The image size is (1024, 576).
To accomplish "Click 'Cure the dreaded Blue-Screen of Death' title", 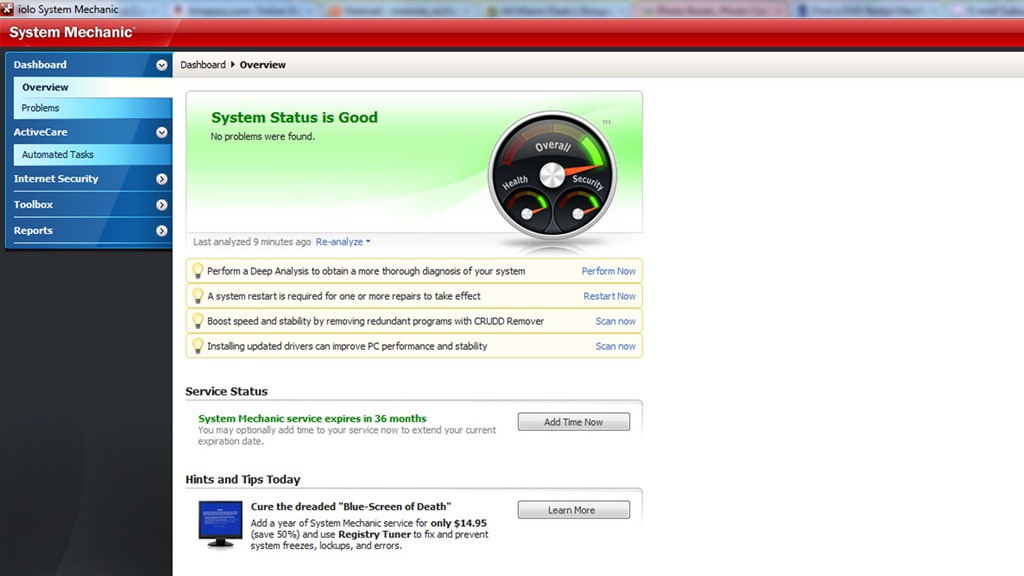I will (x=351, y=507).
